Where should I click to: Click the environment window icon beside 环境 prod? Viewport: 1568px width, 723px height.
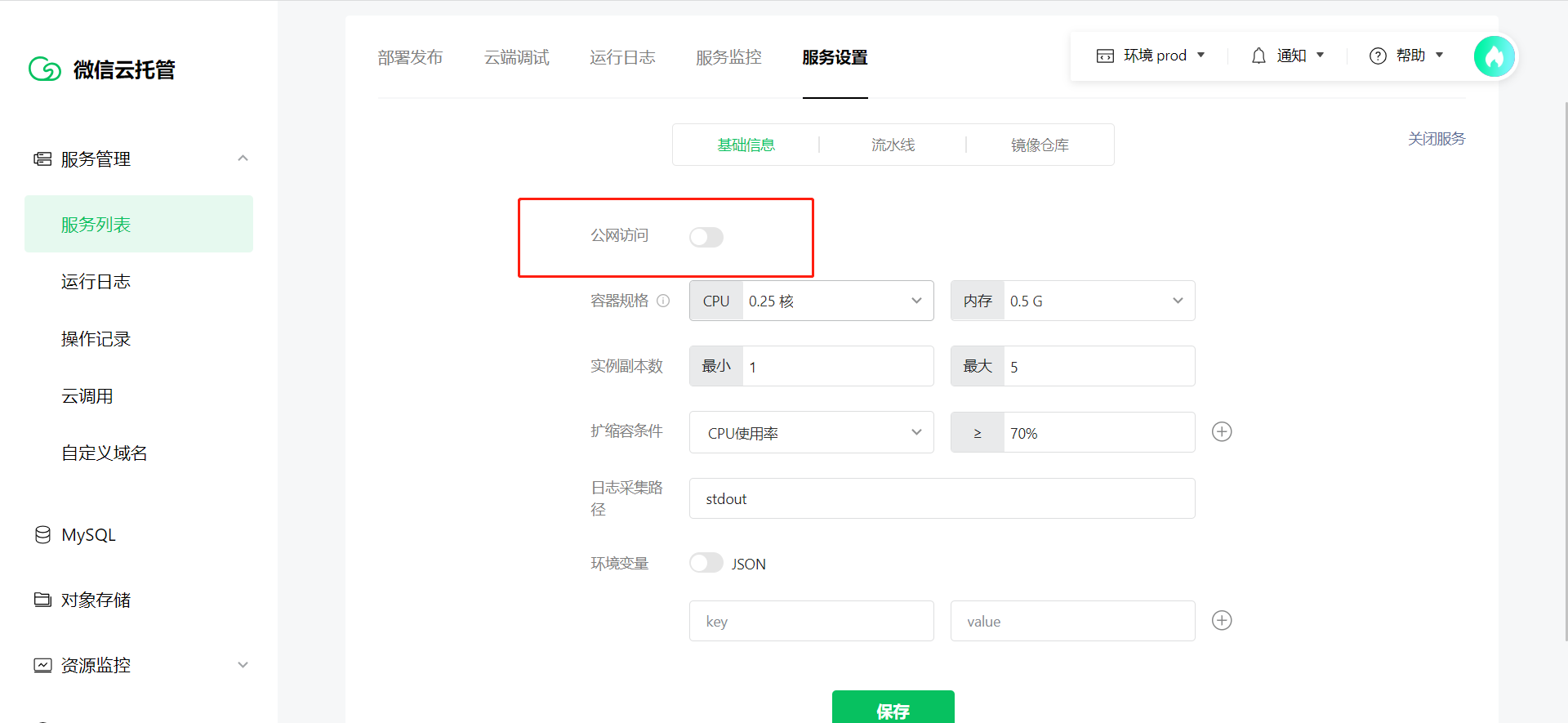(x=1105, y=56)
